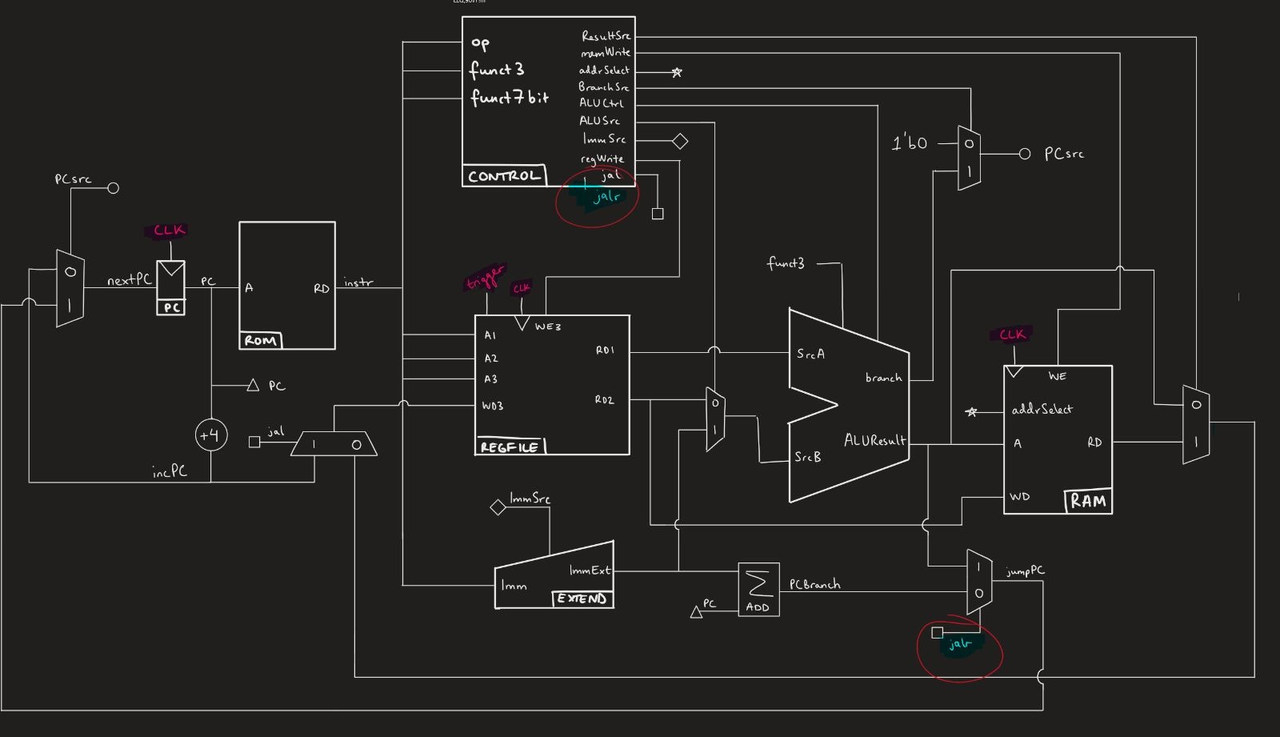Click the triangle PC connector below the ROM
The width and height of the screenshot is (1280, 737).
point(253,385)
